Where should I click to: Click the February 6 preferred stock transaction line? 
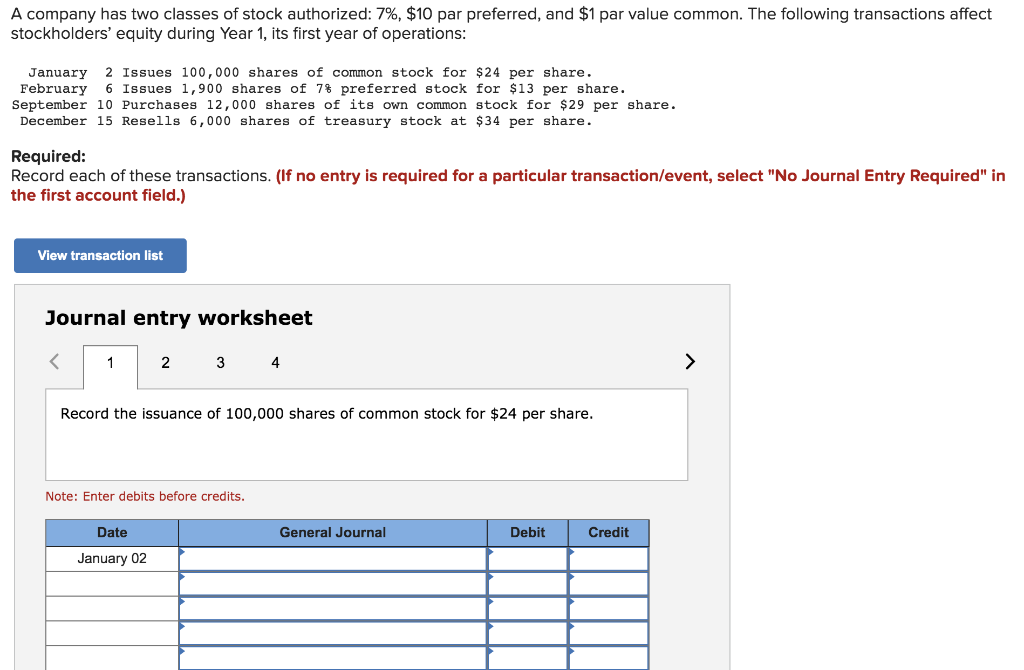point(323,89)
